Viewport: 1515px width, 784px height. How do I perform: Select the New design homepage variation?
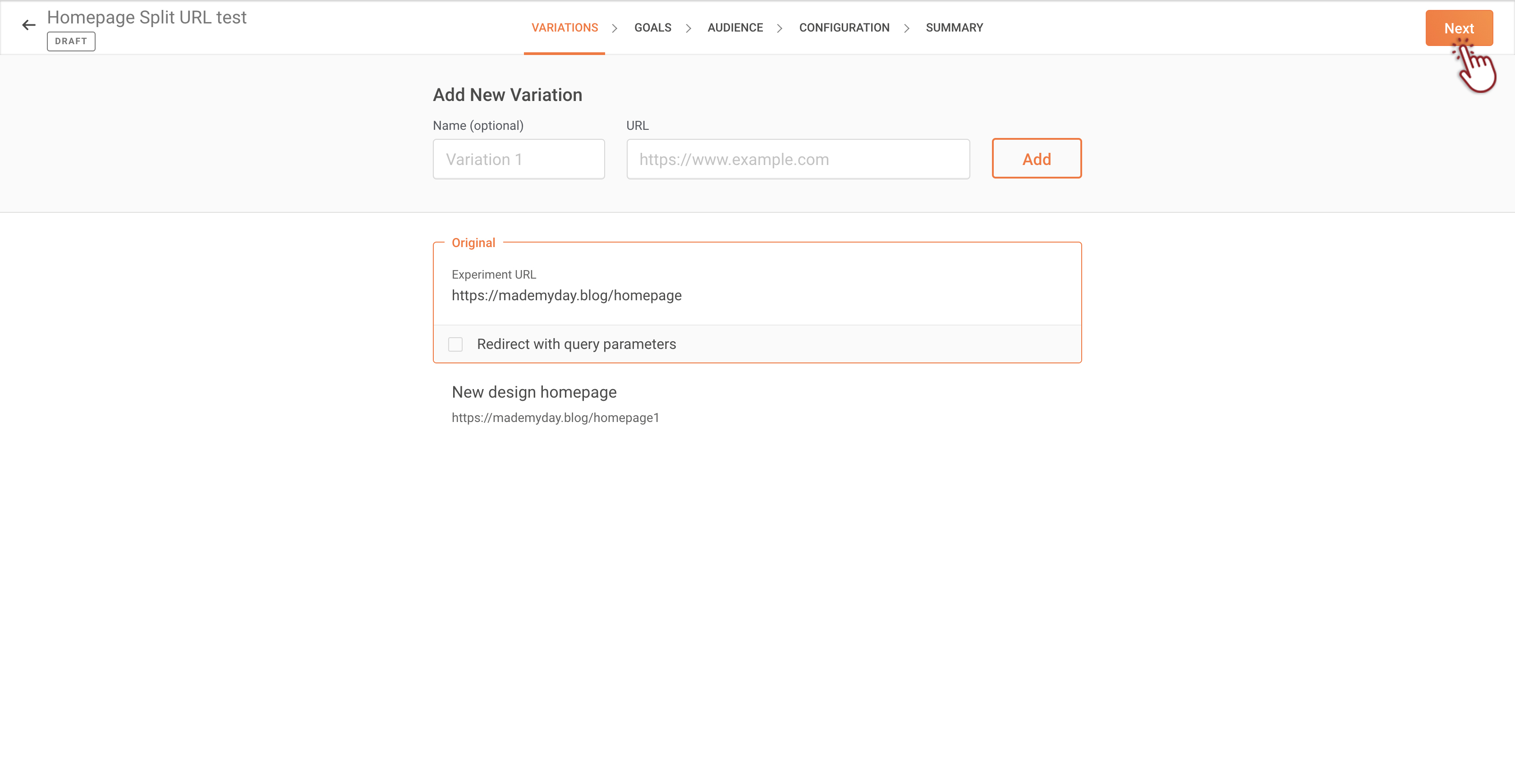[x=533, y=392]
